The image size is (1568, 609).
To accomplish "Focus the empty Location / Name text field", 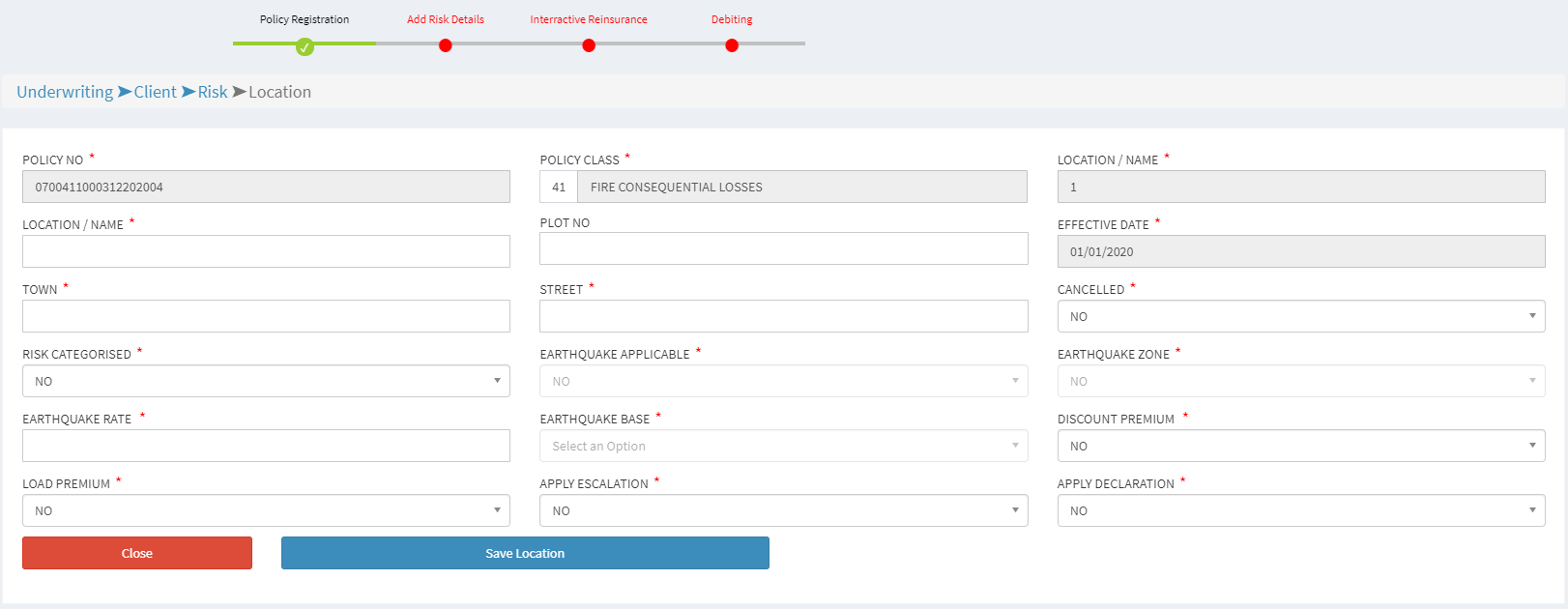I will coord(266,251).
